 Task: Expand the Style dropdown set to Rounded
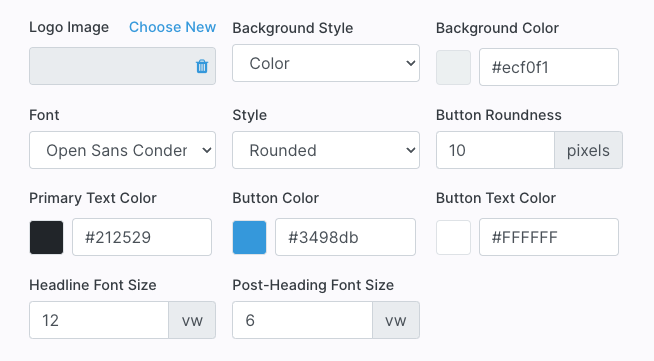point(326,150)
